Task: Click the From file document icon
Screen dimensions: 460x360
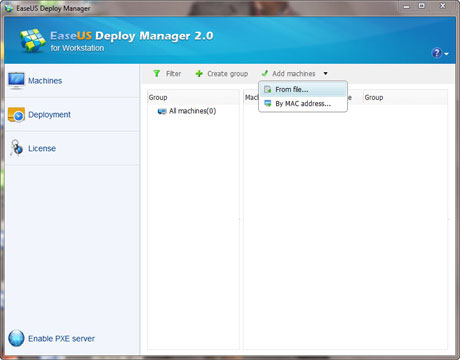Action: [x=268, y=89]
